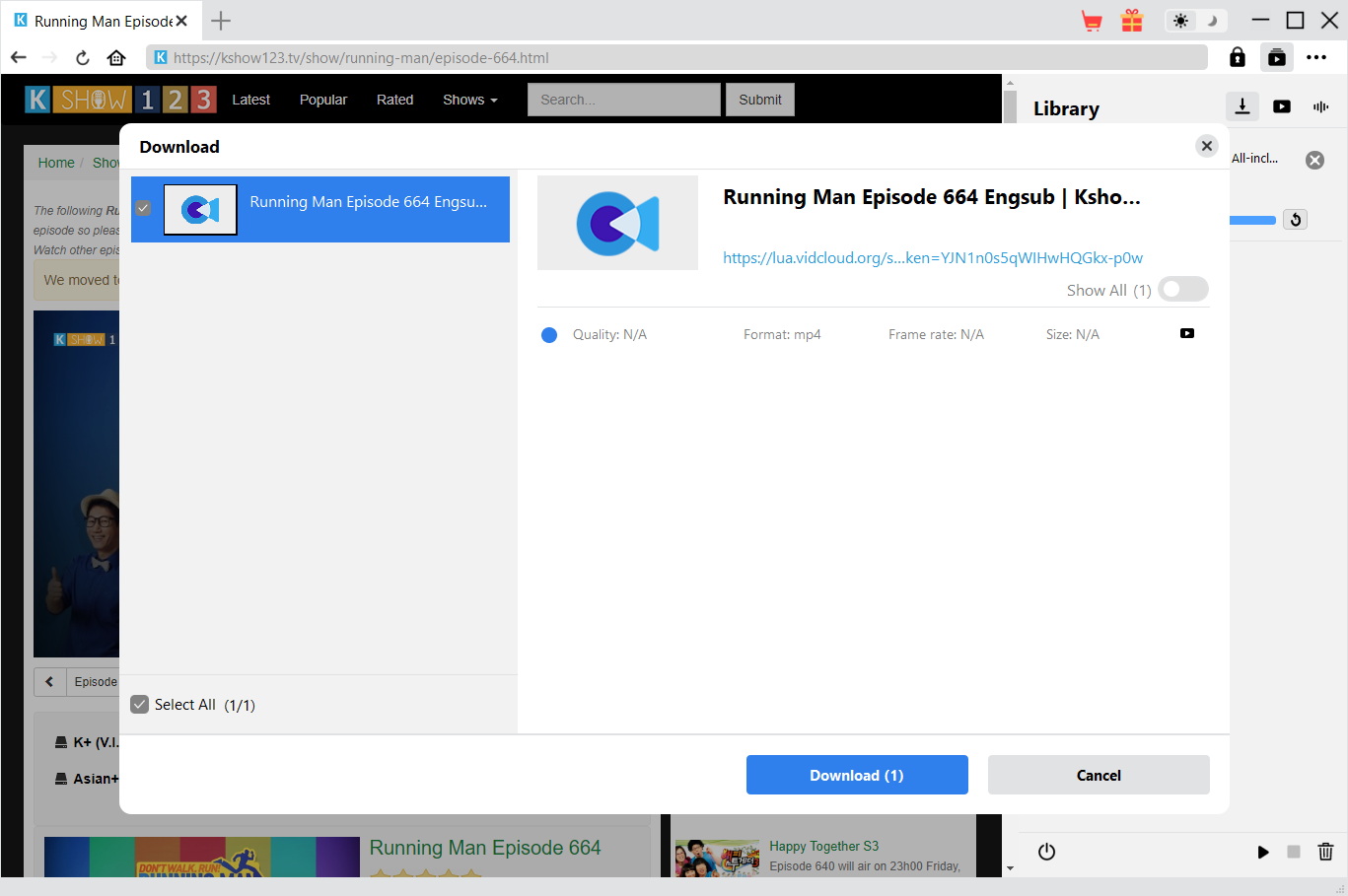The height and width of the screenshot is (896, 1348).
Task: Click the shopping cart icon
Action: 1092,21
